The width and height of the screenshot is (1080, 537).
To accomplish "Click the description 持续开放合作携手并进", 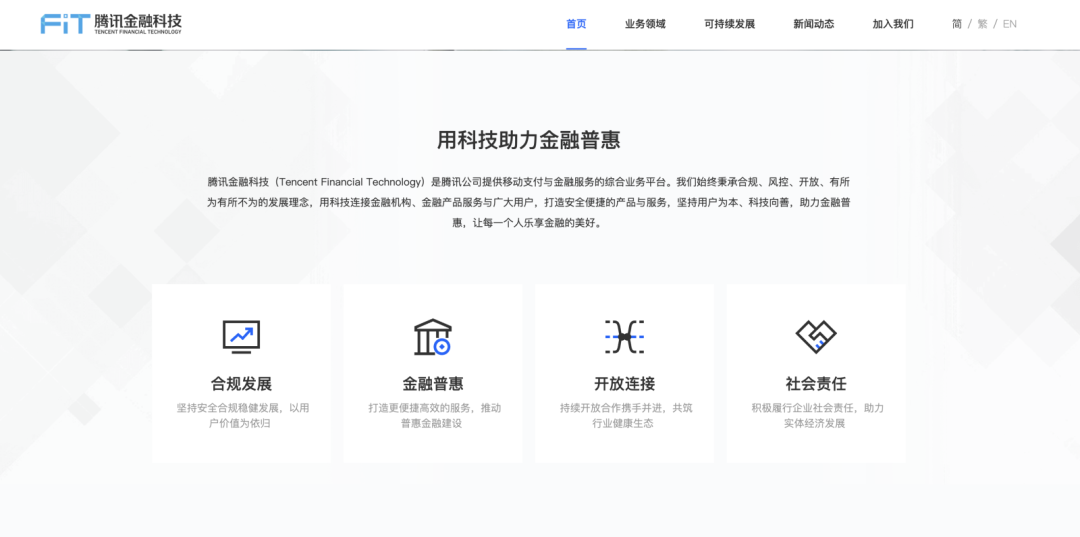I will pyautogui.click(x=625, y=415).
